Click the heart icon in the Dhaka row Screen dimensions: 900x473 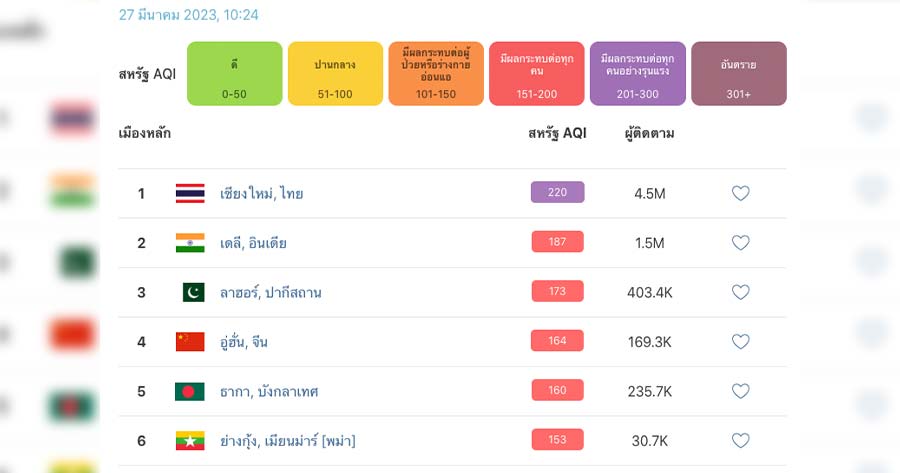click(x=740, y=391)
